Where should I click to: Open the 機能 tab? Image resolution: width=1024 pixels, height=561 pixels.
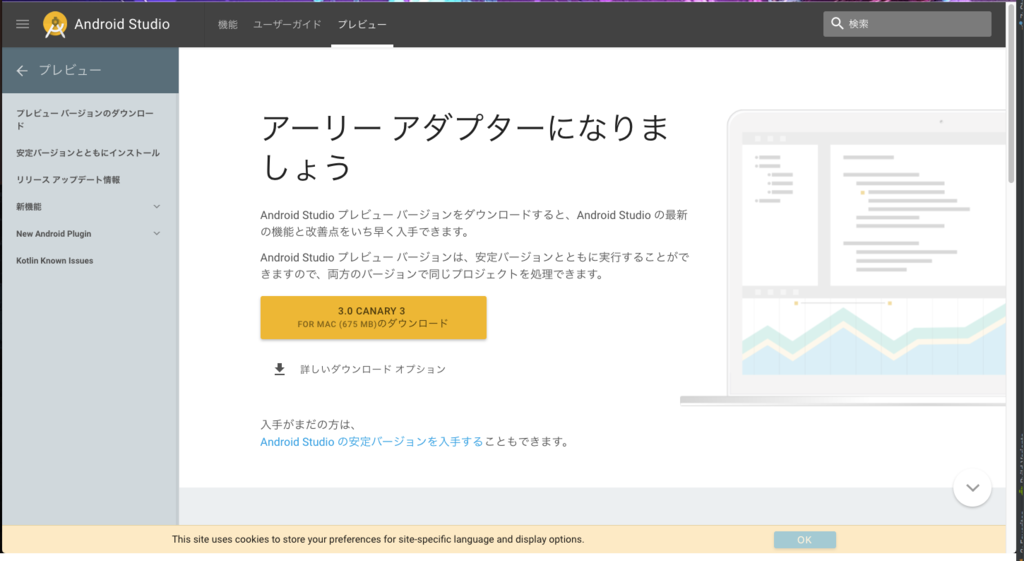tap(227, 24)
